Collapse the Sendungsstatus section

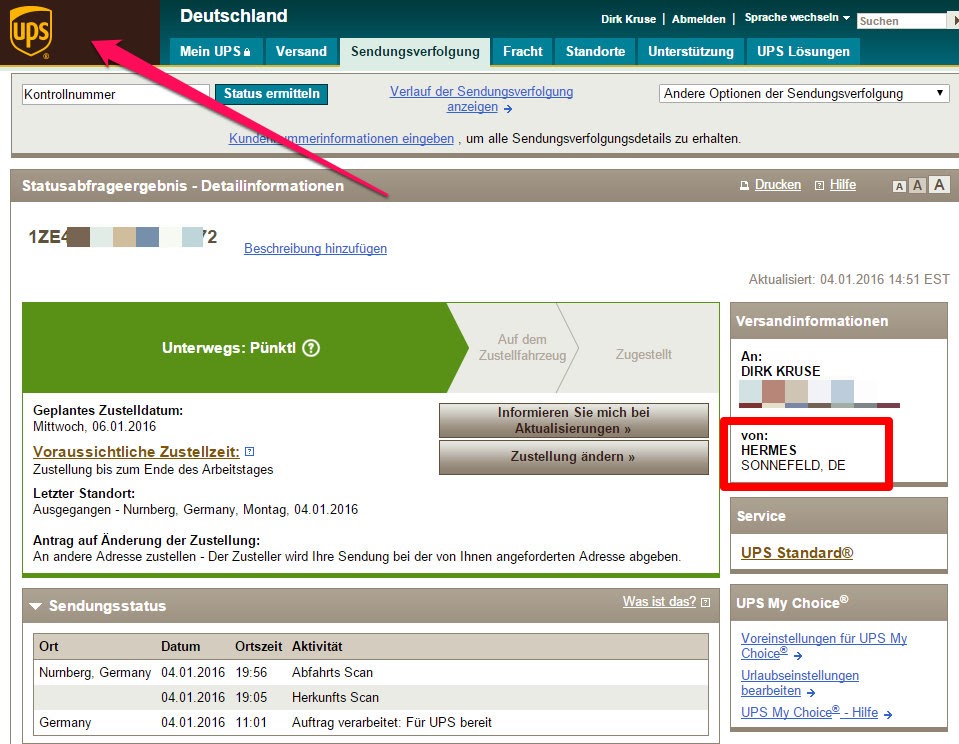pyautogui.click(x=35, y=606)
